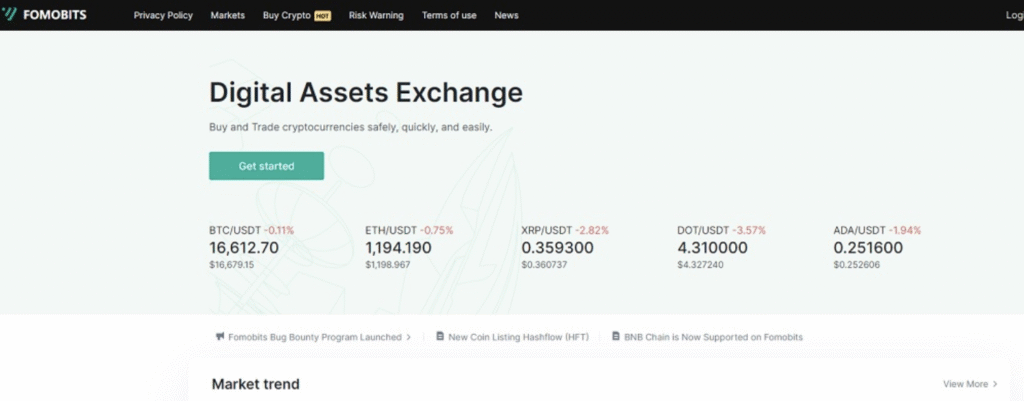Click the megaphone icon beside Bug Bounty announcement
Image resolution: width=1024 pixels, height=401 pixels.
click(220, 337)
